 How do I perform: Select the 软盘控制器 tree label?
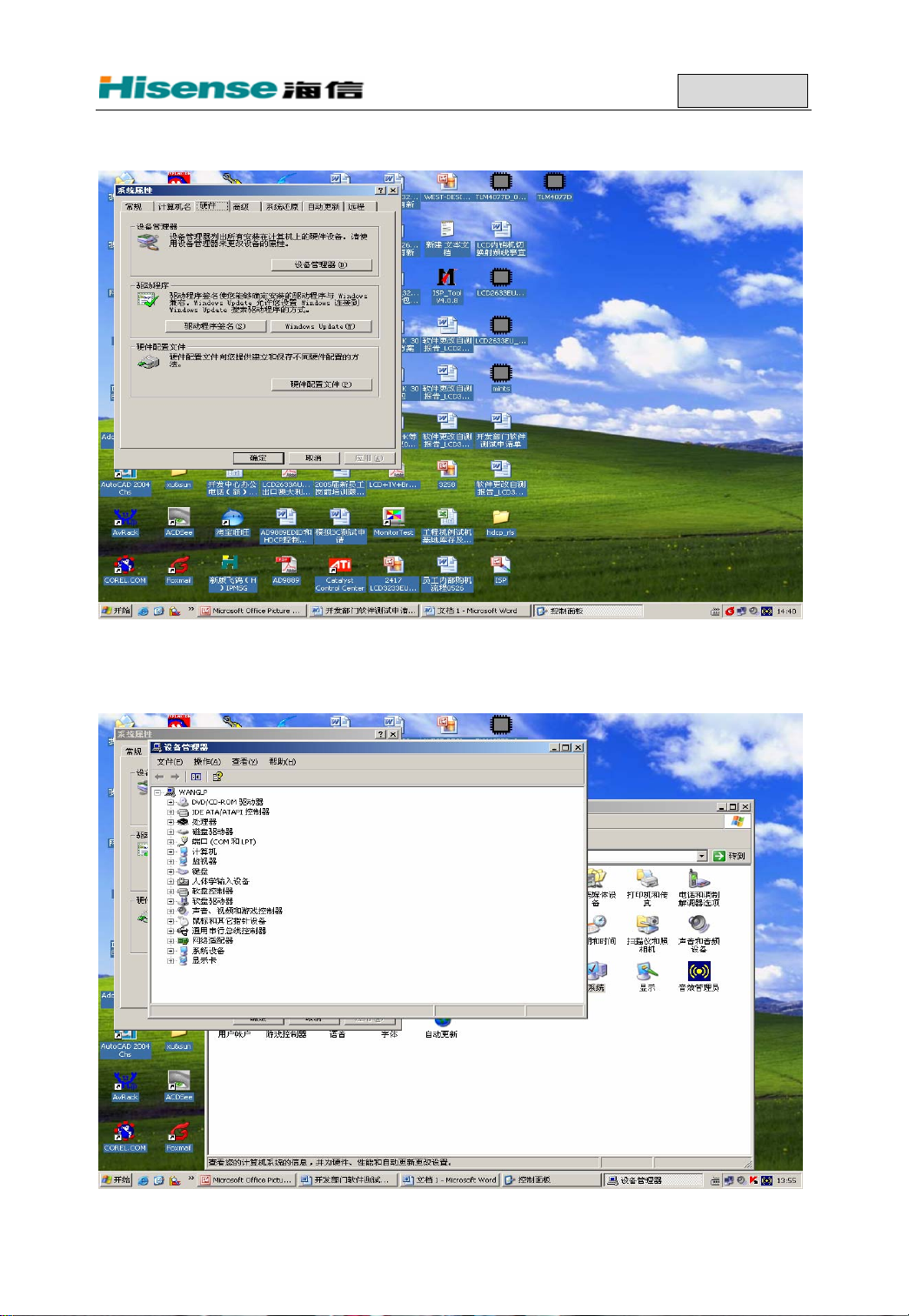(x=212, y=891)
